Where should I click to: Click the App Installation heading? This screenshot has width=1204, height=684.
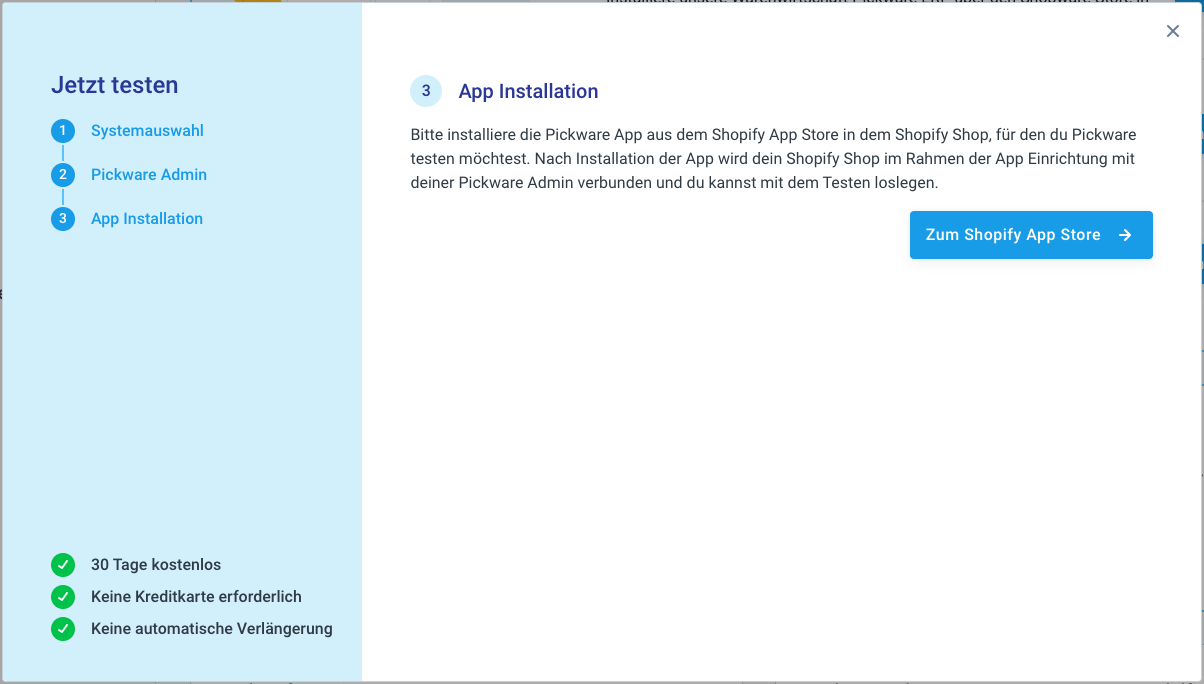coord(528,91)
